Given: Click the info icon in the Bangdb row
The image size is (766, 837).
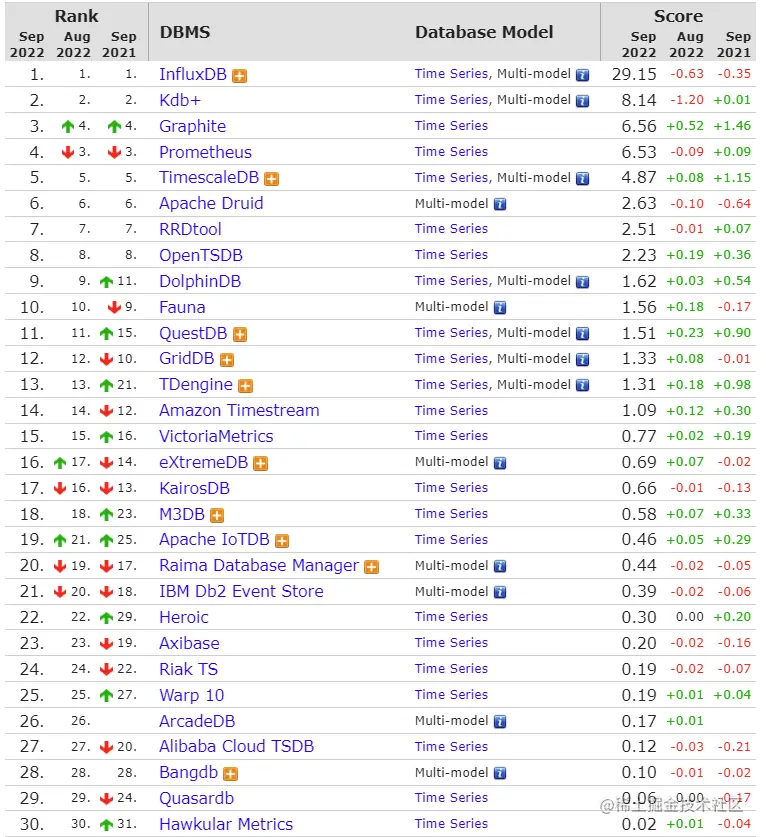Looking at the screenshot, I should click(500, 773).
